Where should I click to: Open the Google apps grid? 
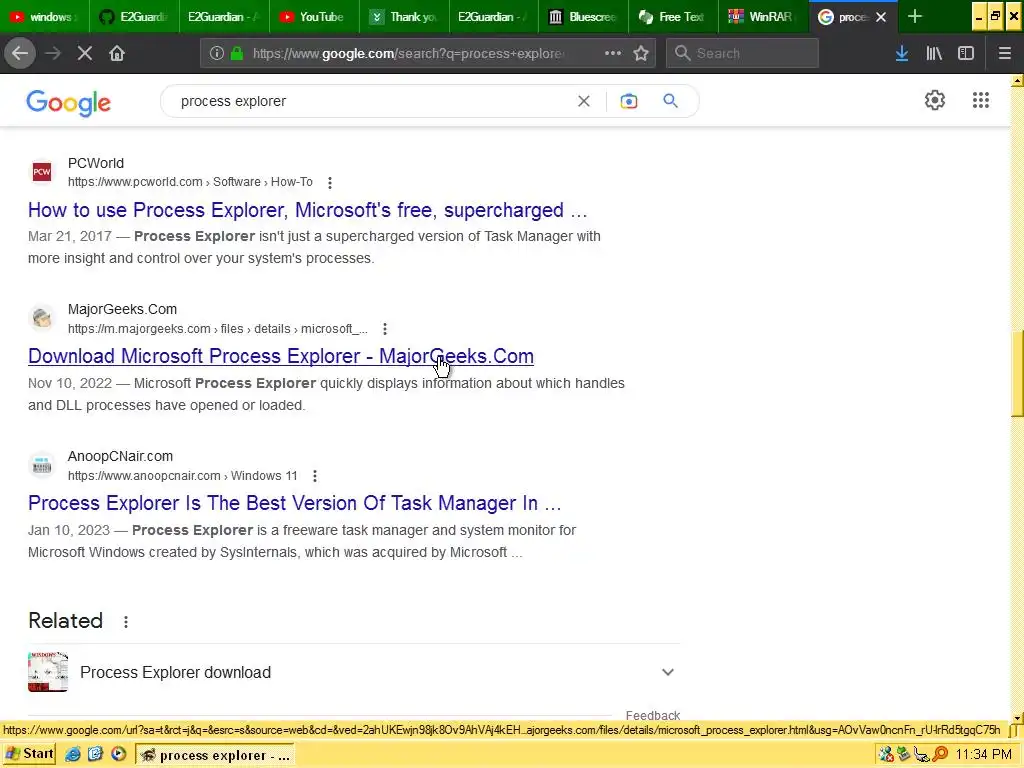click(x=981, y=100)
